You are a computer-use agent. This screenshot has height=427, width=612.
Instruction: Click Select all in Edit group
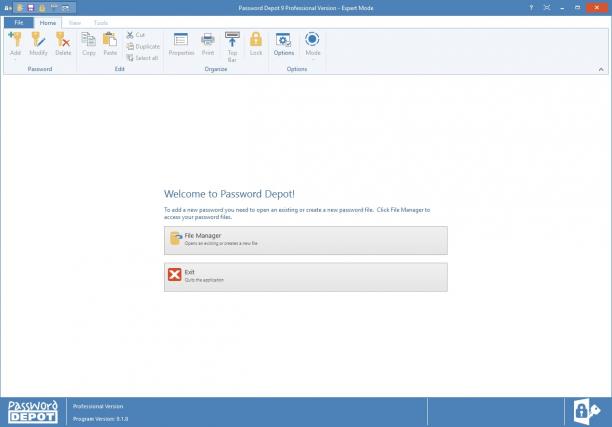pos(142,58)
